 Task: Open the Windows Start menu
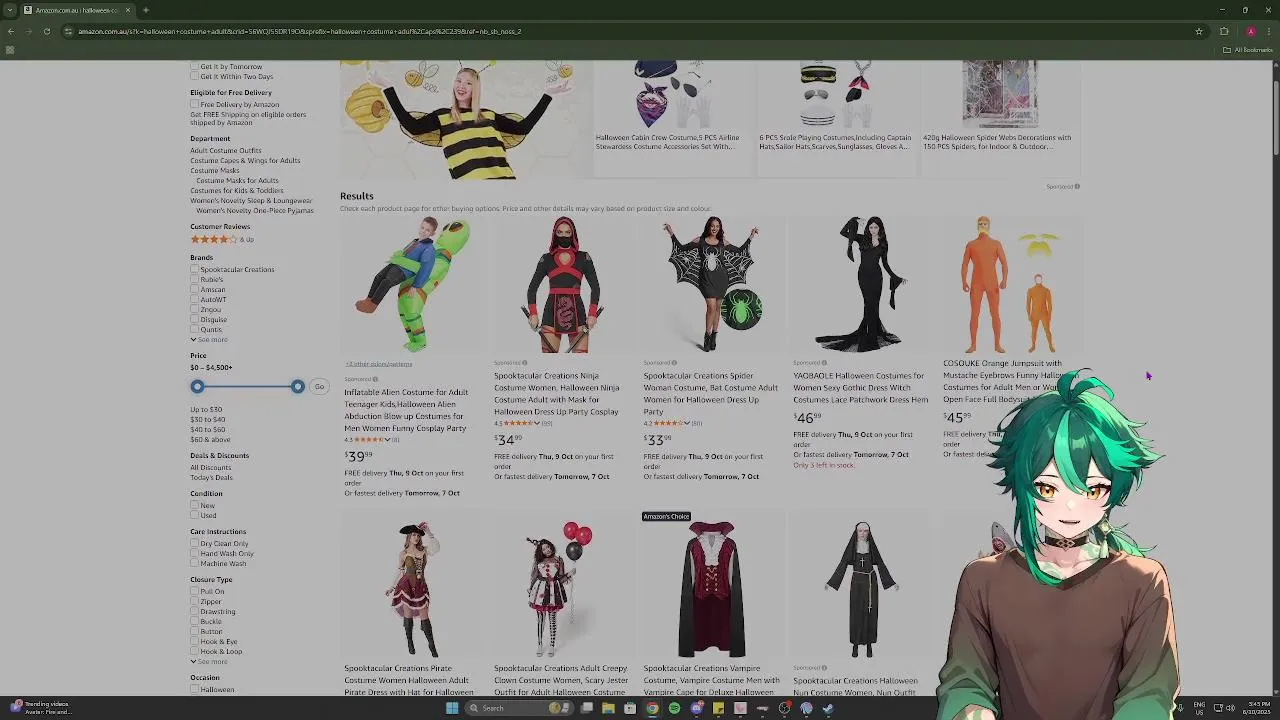(452, 708)
